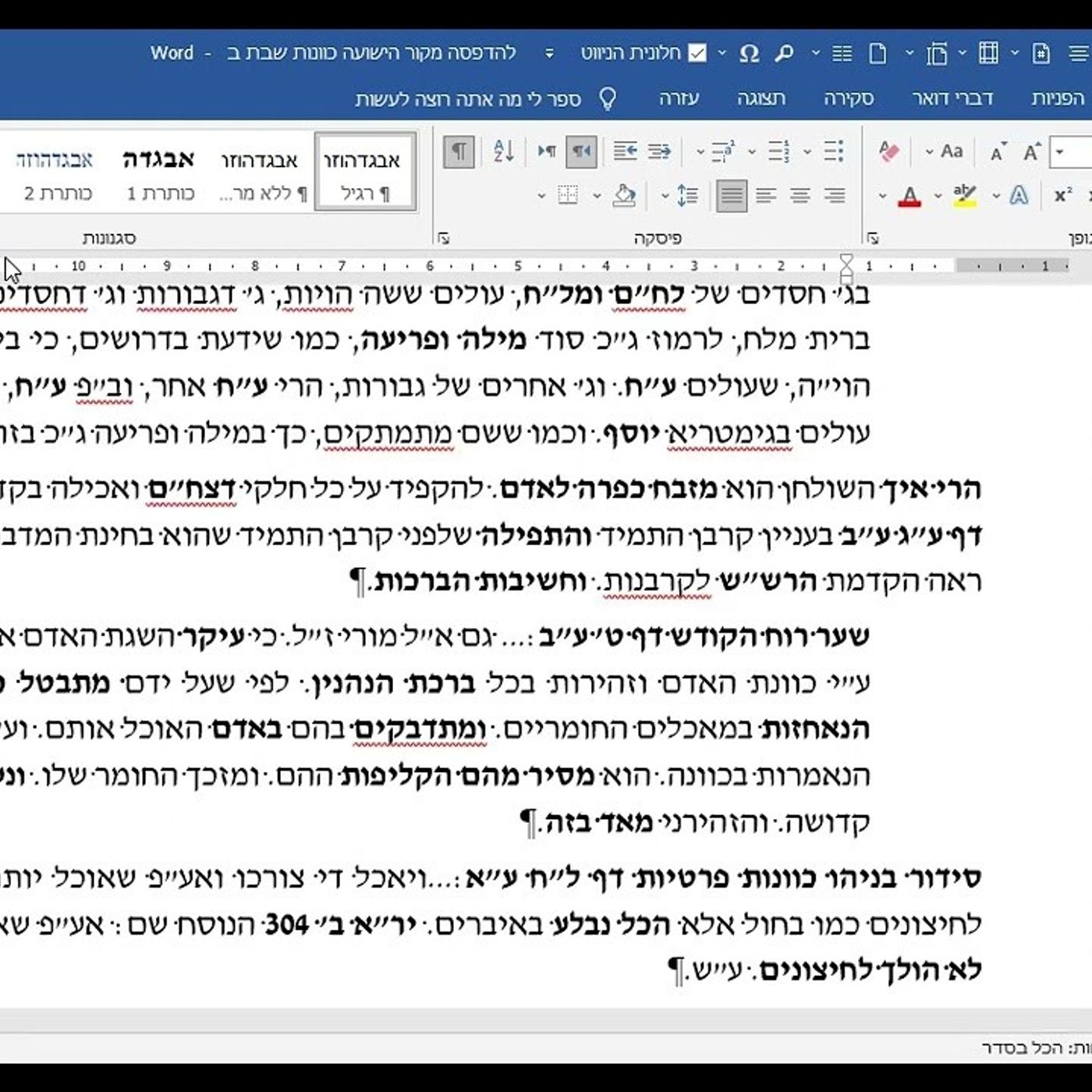This screenshot has width=1092, height=1092.
Task: Select align left paragraph alignment
Action: (x=766, y=195)
